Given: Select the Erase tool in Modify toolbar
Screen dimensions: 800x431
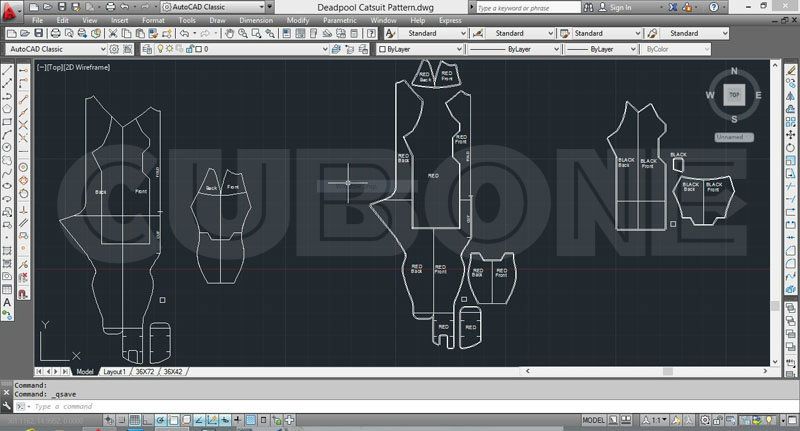Looking at the screenshot, I should (x=790, y=70).
